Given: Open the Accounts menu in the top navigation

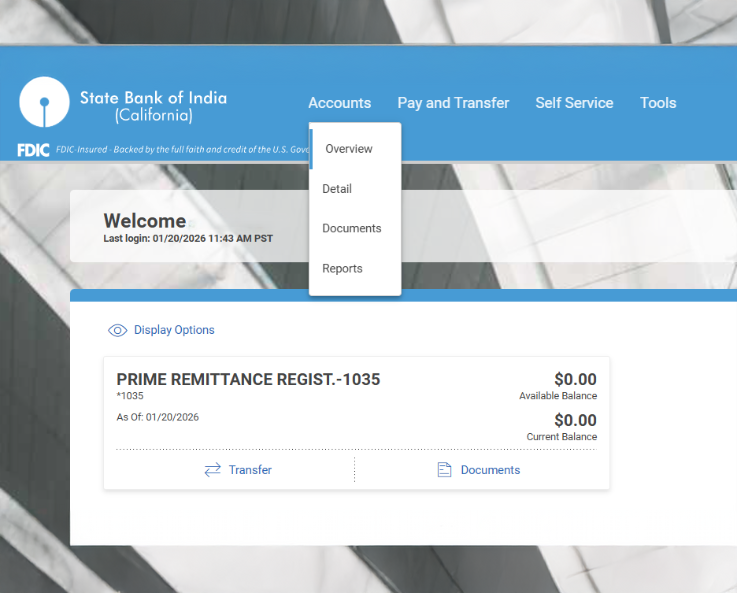Looking at the screenshot, I should [x=339, y=103].
